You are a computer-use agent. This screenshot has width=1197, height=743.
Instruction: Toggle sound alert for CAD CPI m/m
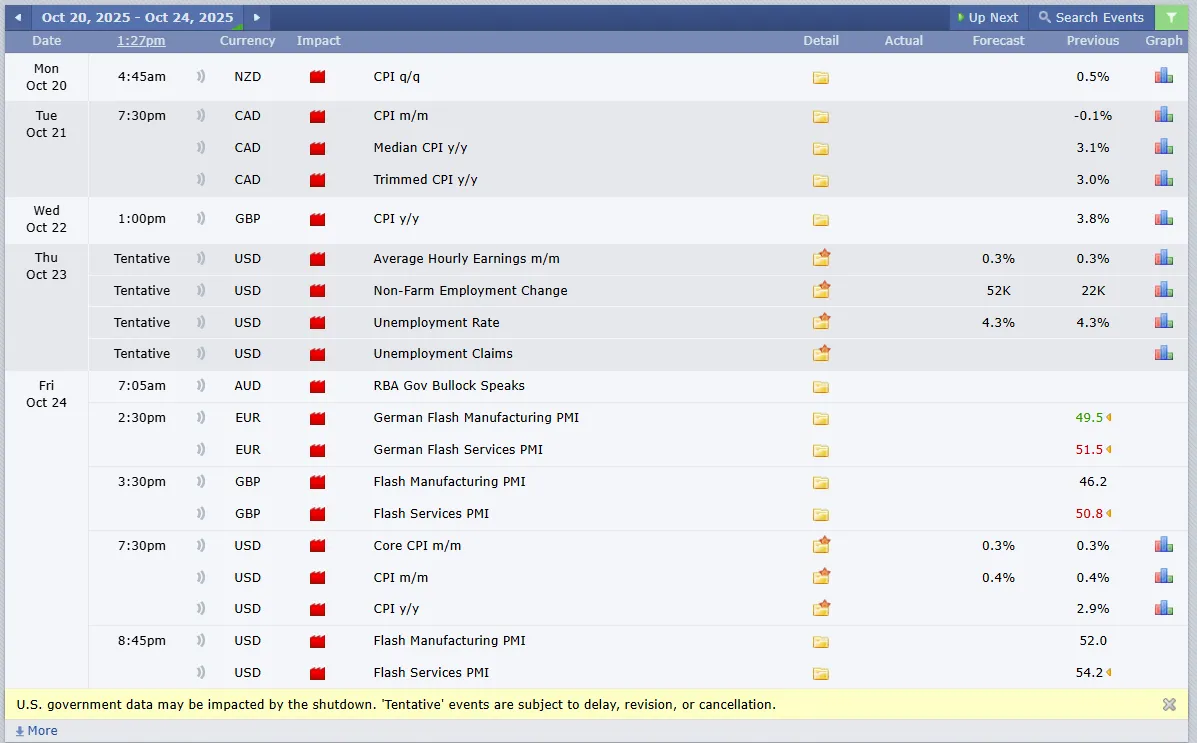[201, 116]
